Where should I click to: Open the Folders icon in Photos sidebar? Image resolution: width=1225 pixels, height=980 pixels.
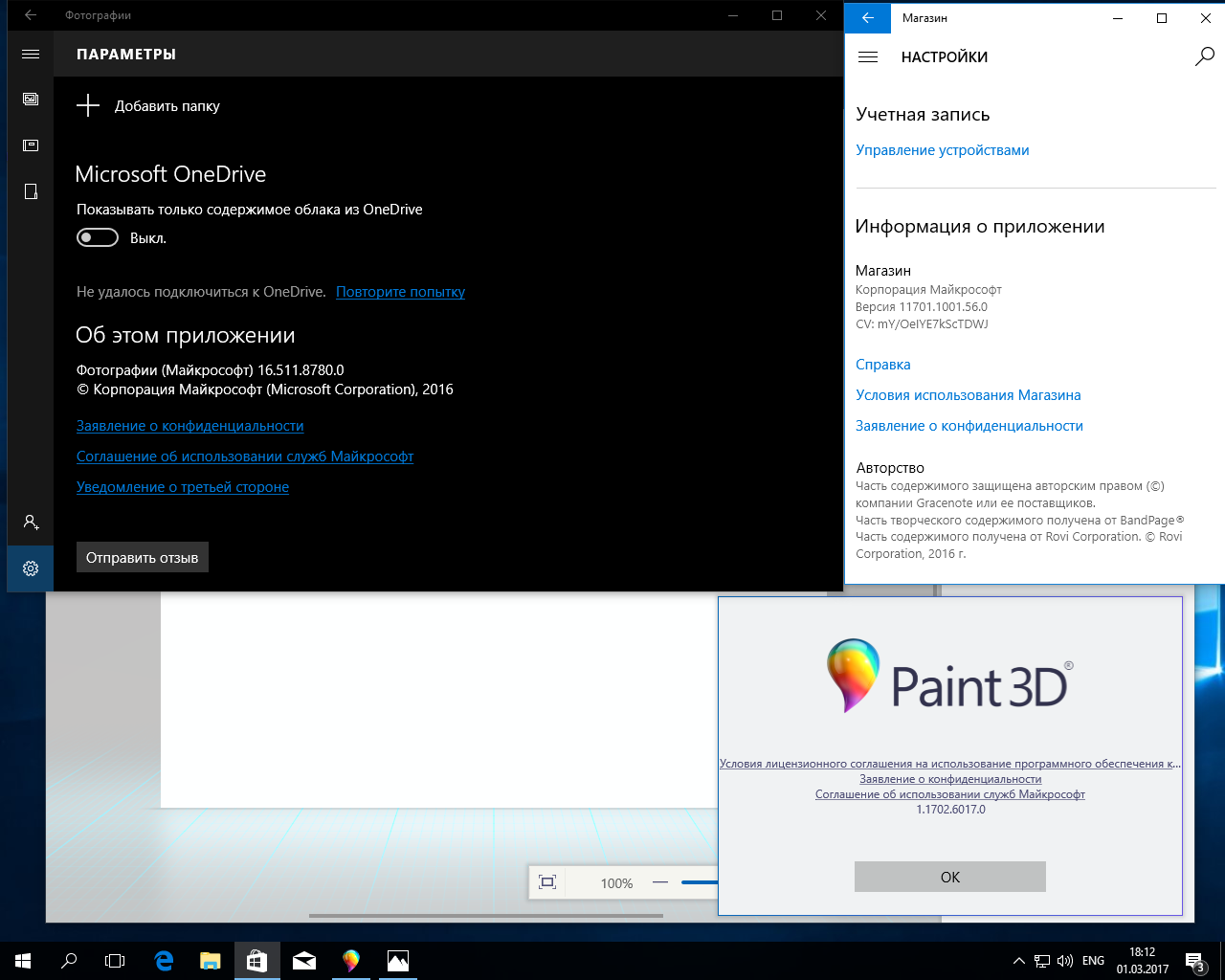(x=31, y=191)
